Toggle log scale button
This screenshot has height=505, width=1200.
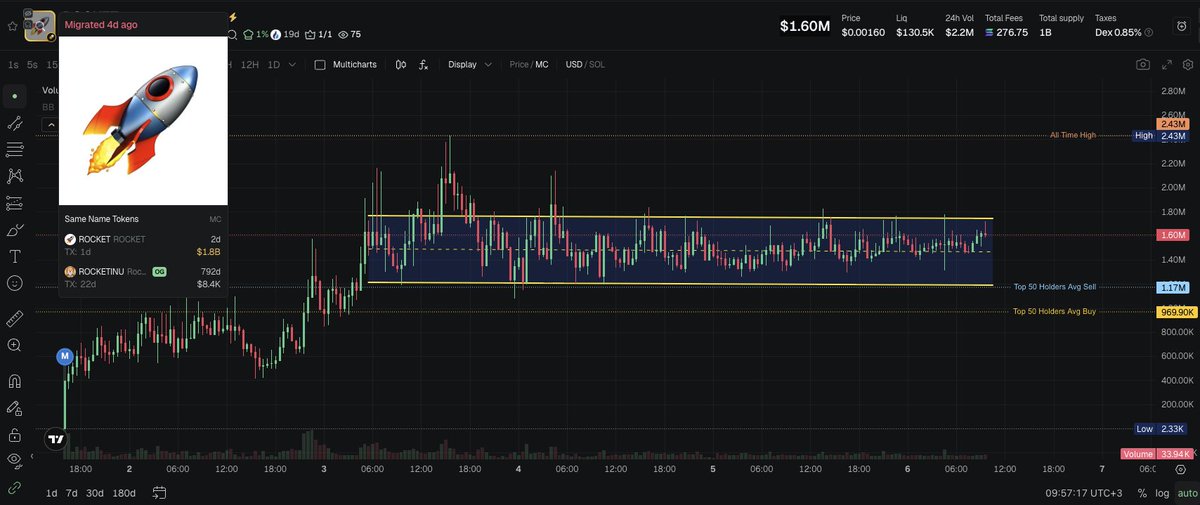click(1160, 493)
